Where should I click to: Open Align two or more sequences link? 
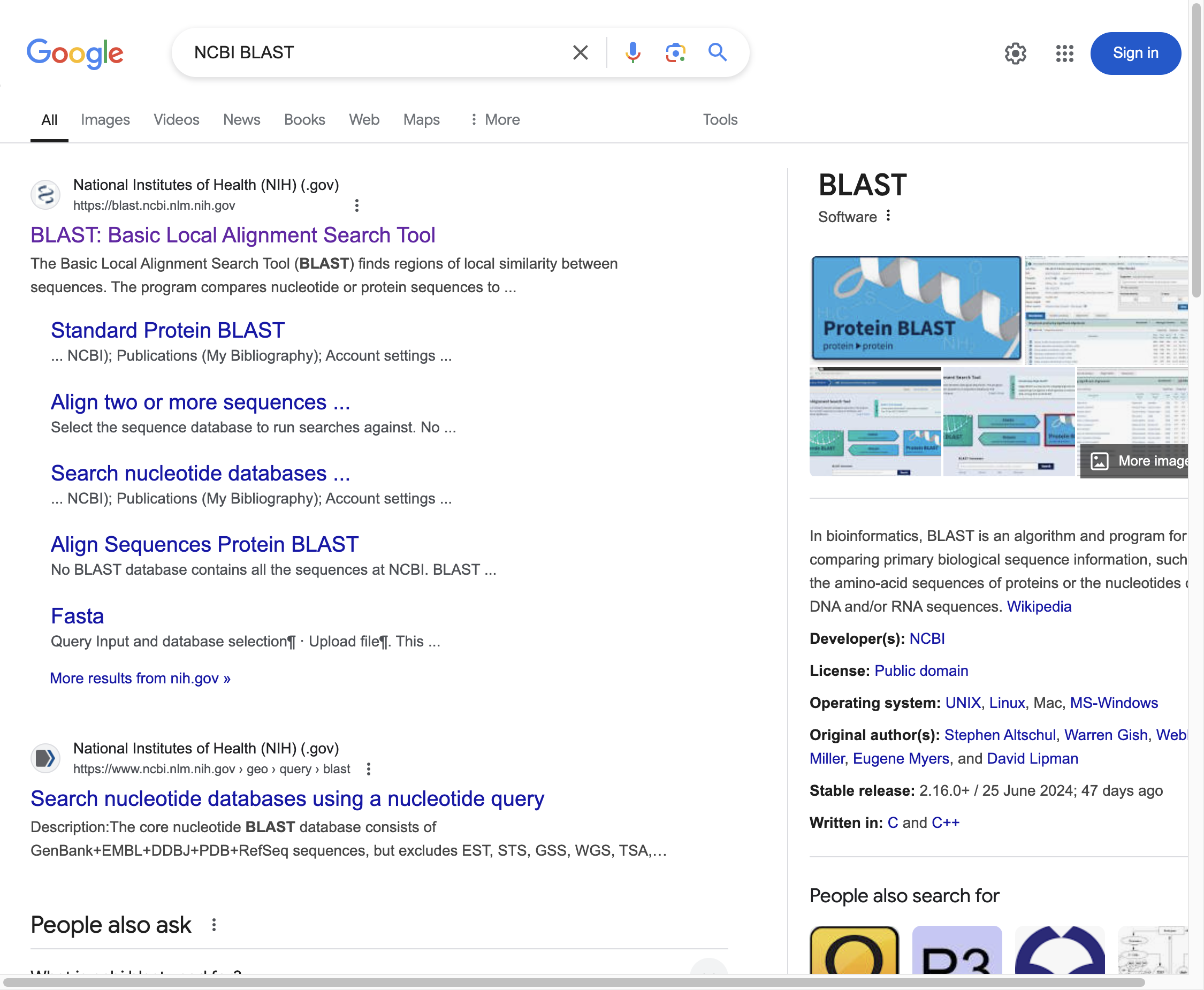pos(200,402)
